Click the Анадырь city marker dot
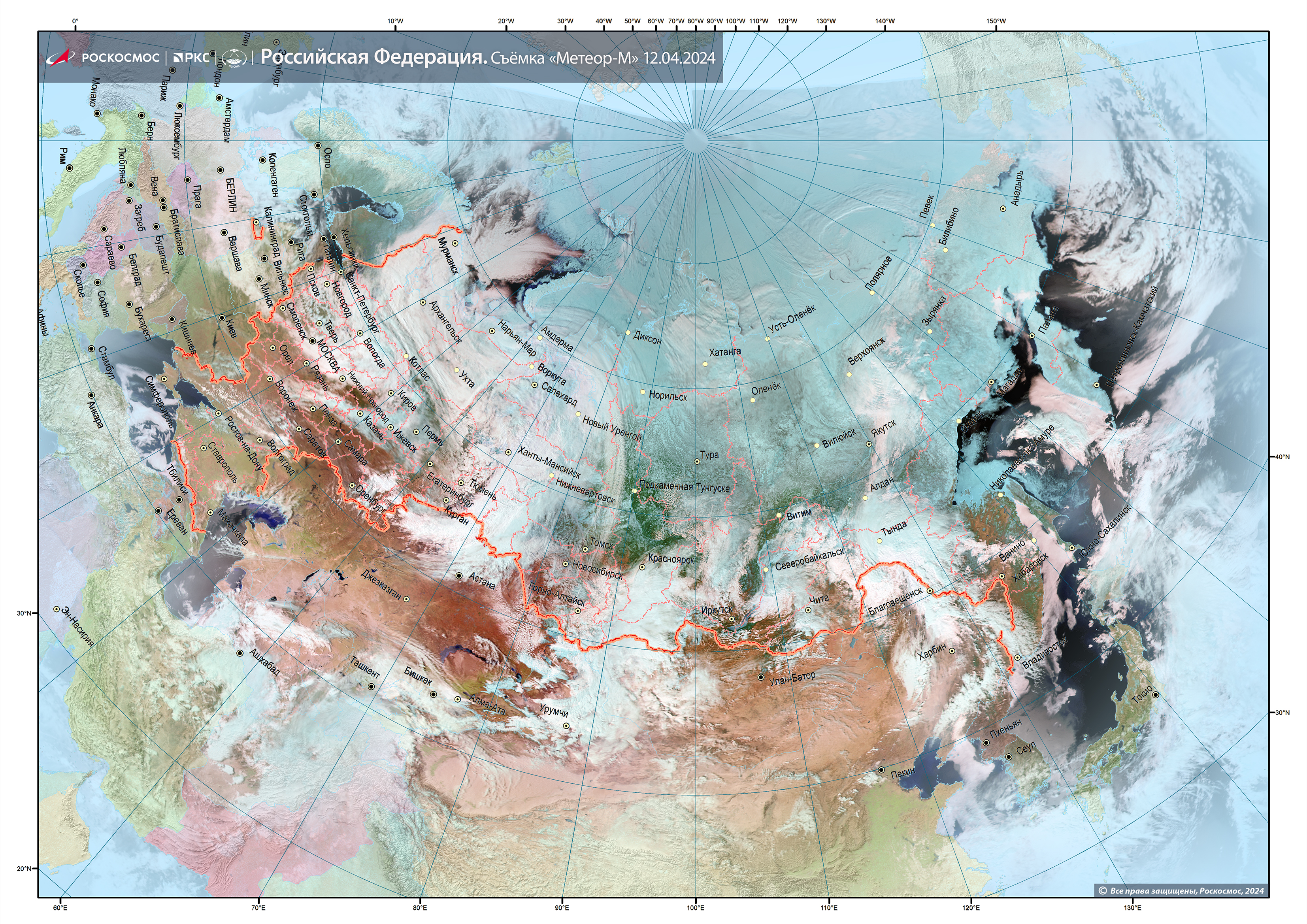The image size is (1307, 924). pyautogui.click(x=1003, y=208)
